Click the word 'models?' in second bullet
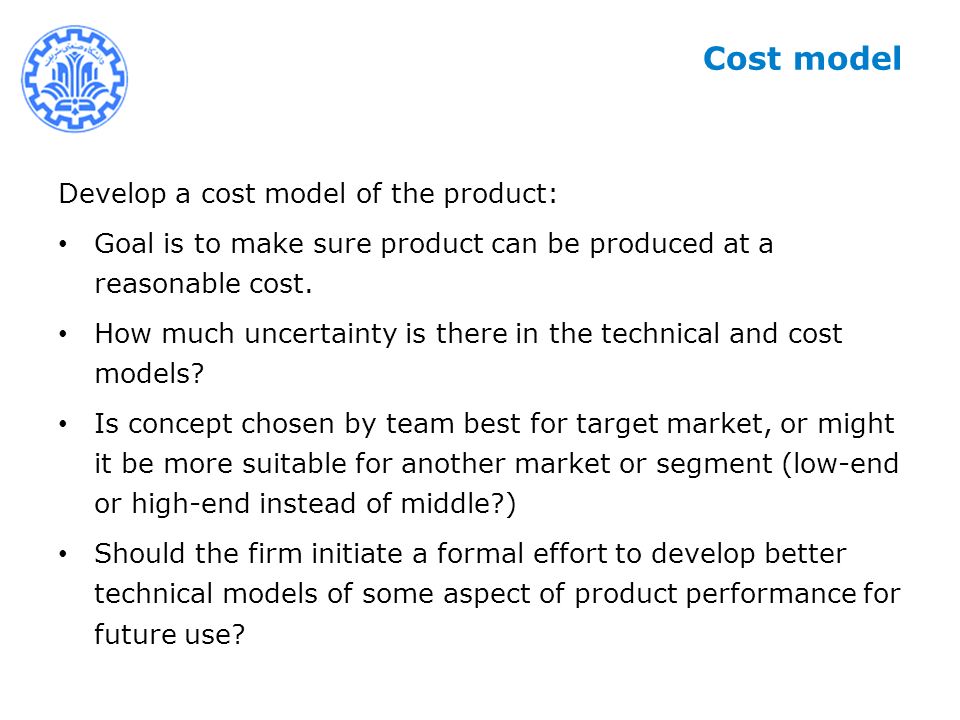The image size is (960, 720). coord(149,373)
